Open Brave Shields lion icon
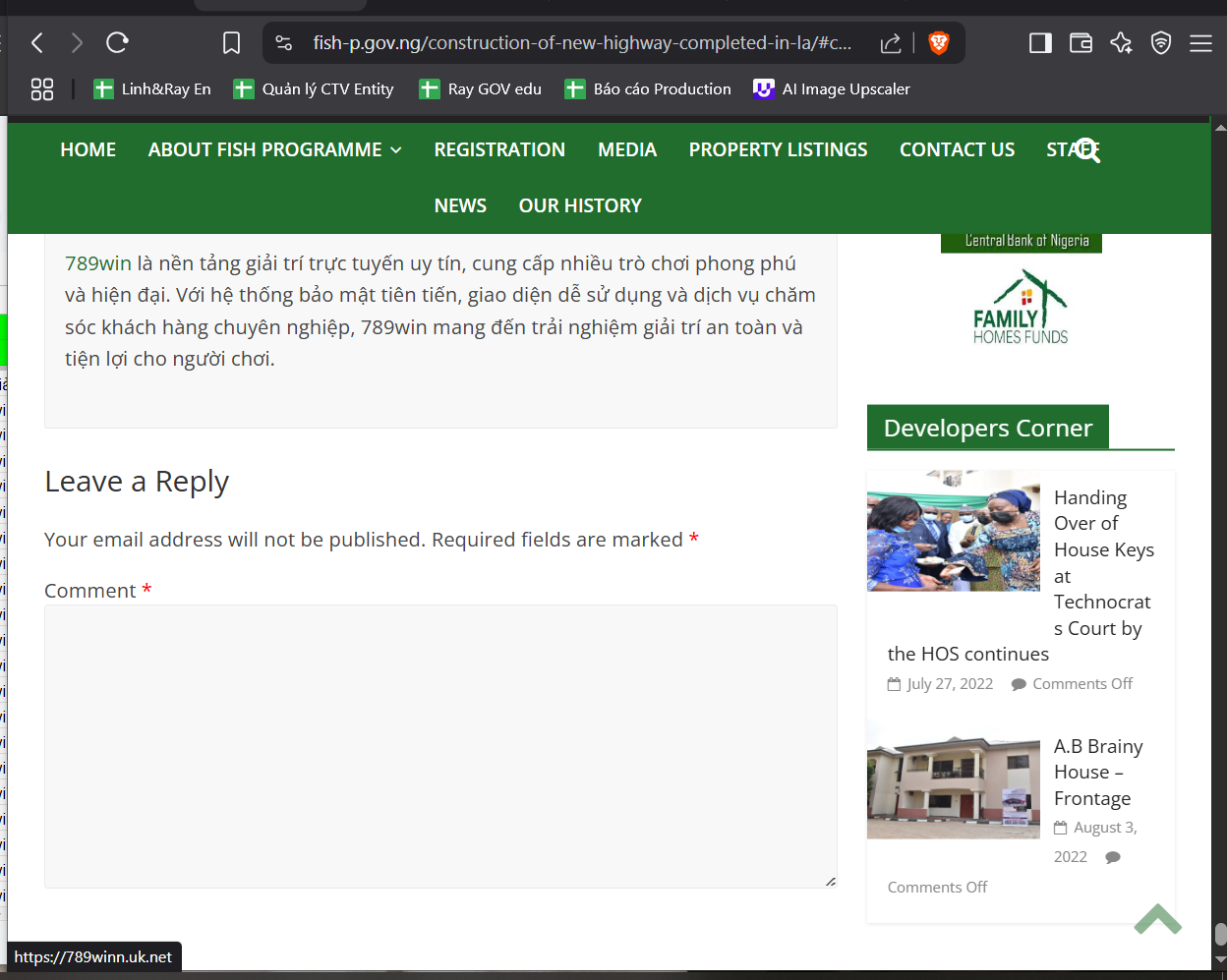1227x980 pixels. [939, 42]
